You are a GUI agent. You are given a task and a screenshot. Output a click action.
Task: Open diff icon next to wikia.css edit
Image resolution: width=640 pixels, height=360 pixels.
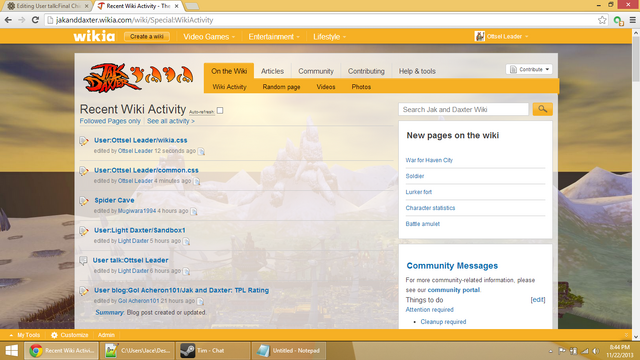point(201,151)
